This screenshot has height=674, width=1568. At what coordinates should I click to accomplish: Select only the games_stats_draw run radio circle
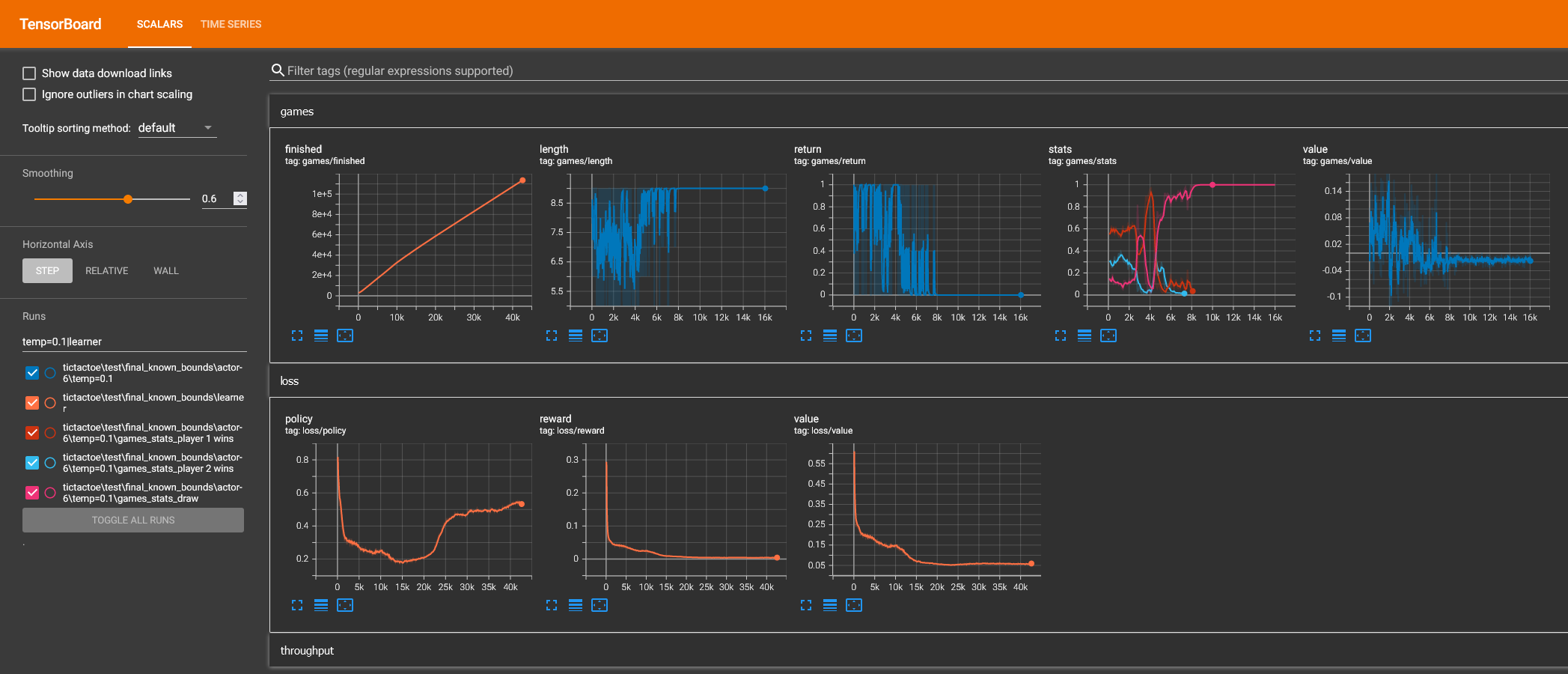[x=50, y=493]
